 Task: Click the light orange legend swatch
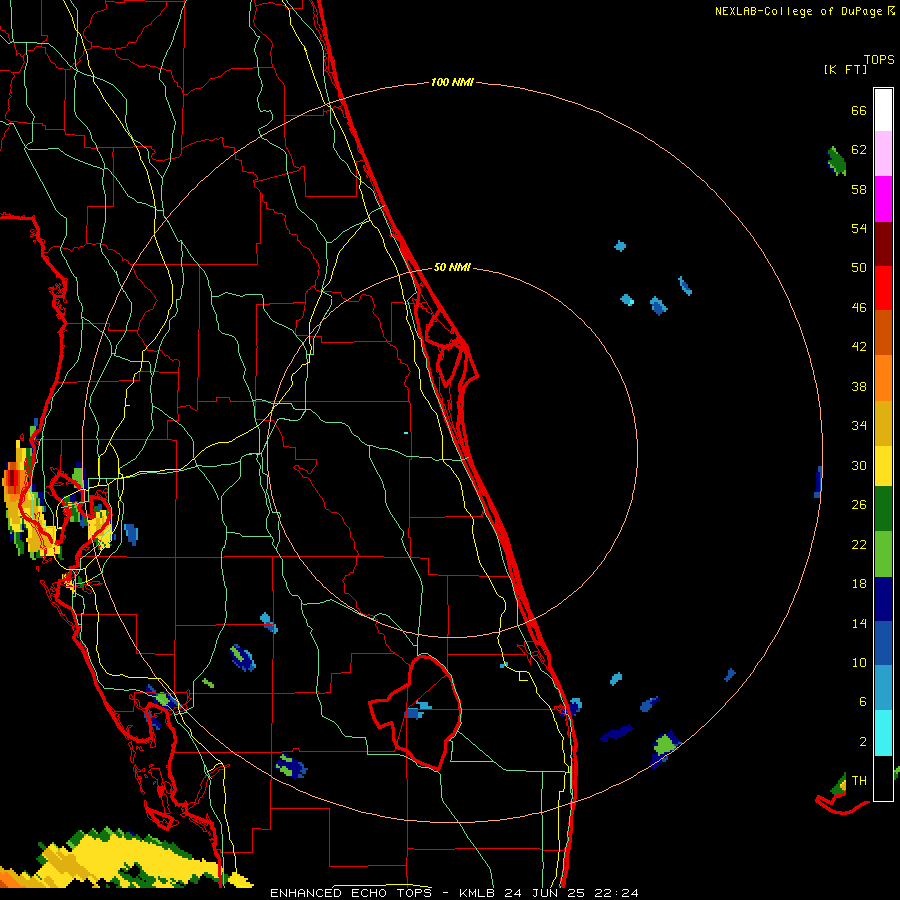tap(883, 378)
